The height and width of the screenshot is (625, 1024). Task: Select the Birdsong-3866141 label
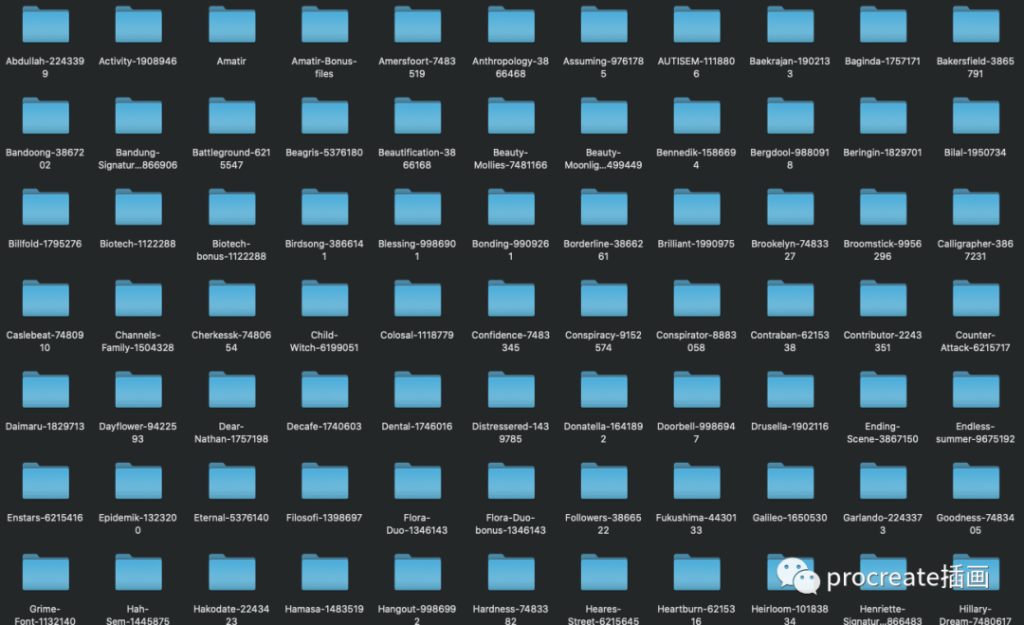pos(324,250)
